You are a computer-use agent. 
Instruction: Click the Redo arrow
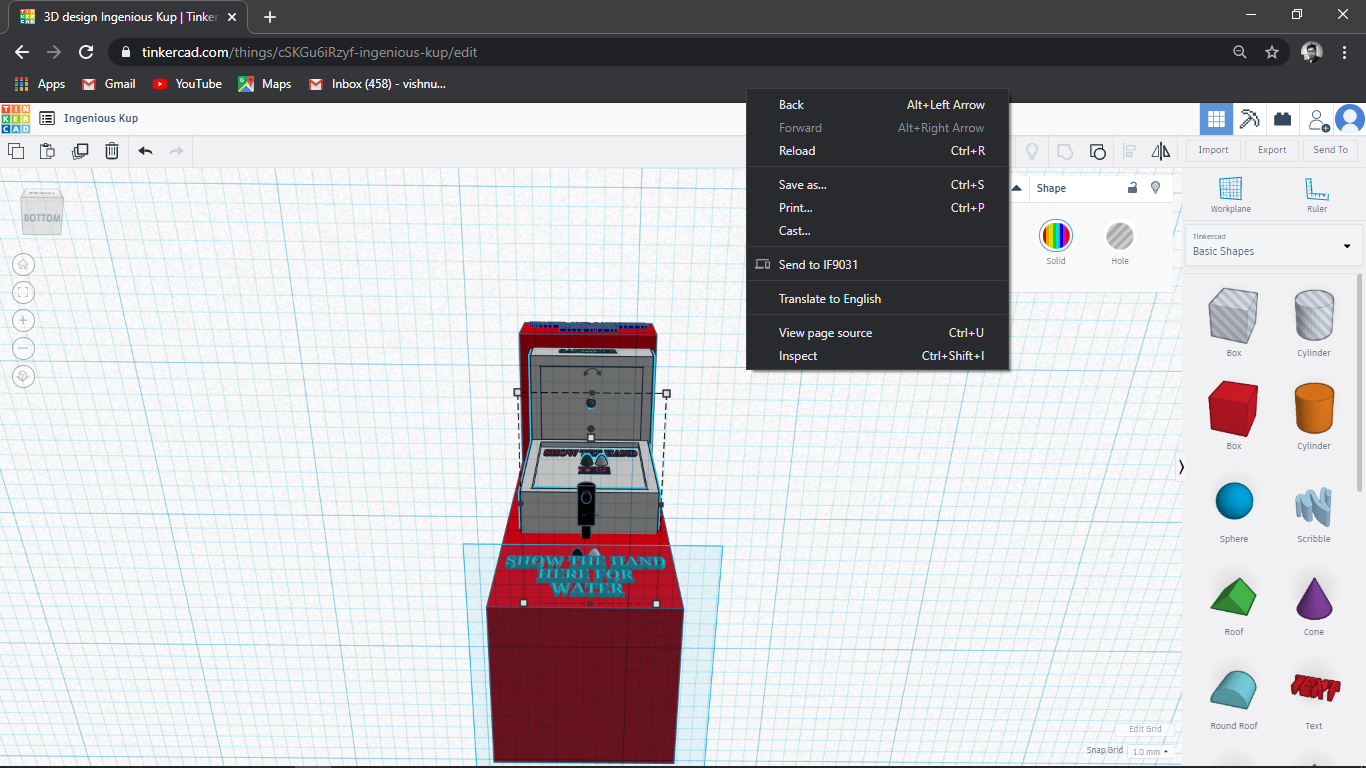tap(177, 151)
